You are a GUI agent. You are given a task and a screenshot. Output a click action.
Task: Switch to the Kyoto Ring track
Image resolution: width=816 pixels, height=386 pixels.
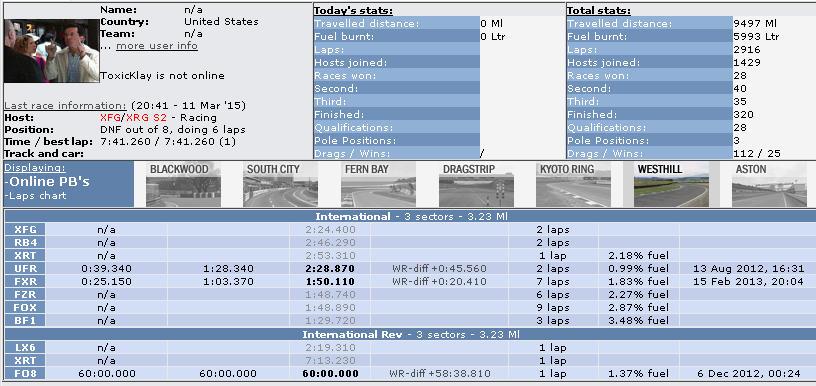click(573, 185)
